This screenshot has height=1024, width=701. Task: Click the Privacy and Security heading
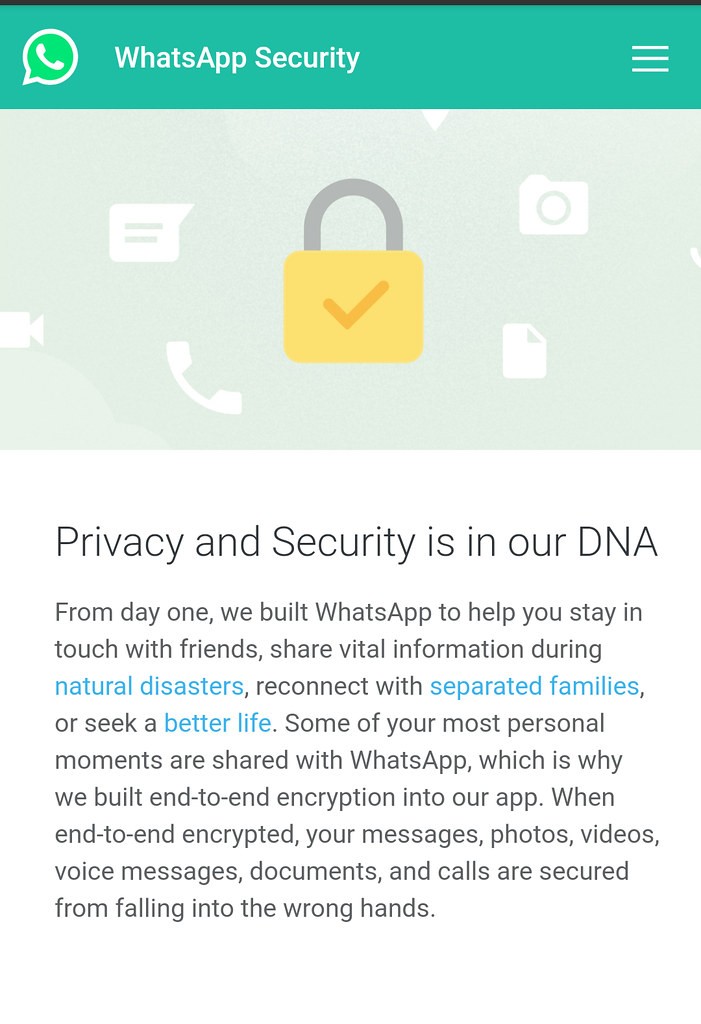point(356,542)
